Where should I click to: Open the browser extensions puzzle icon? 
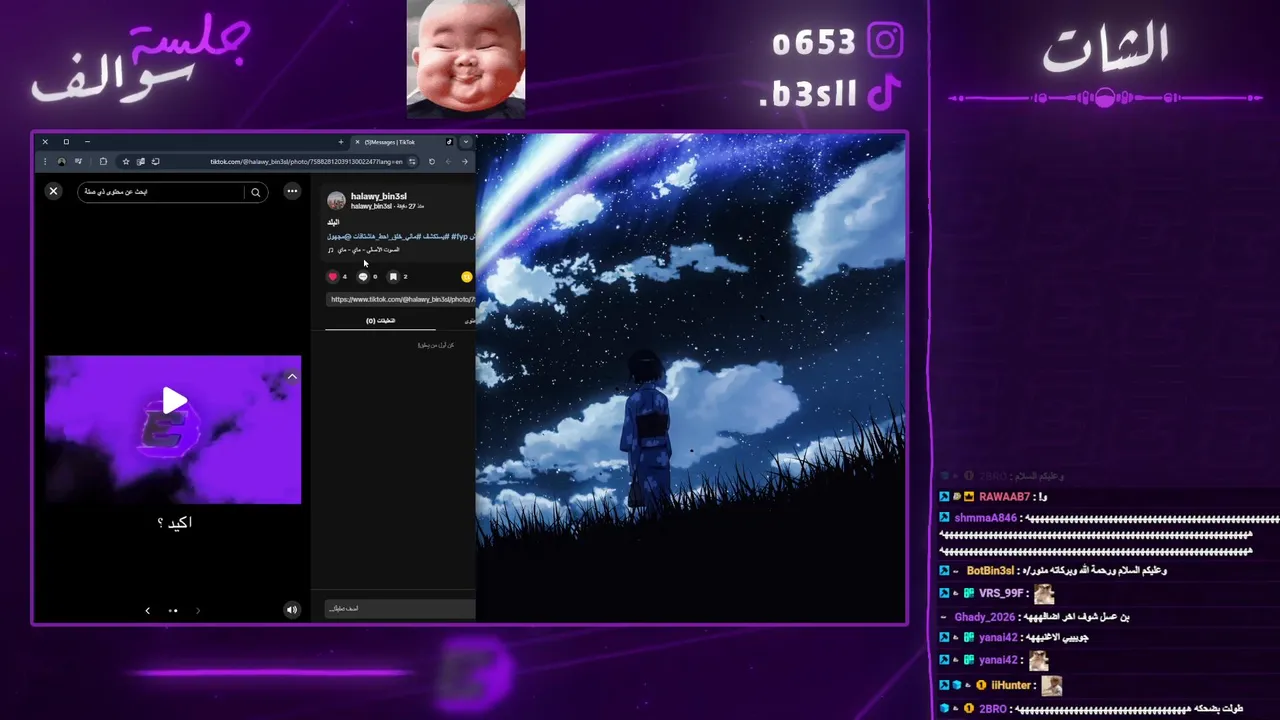tap(103, 161)
